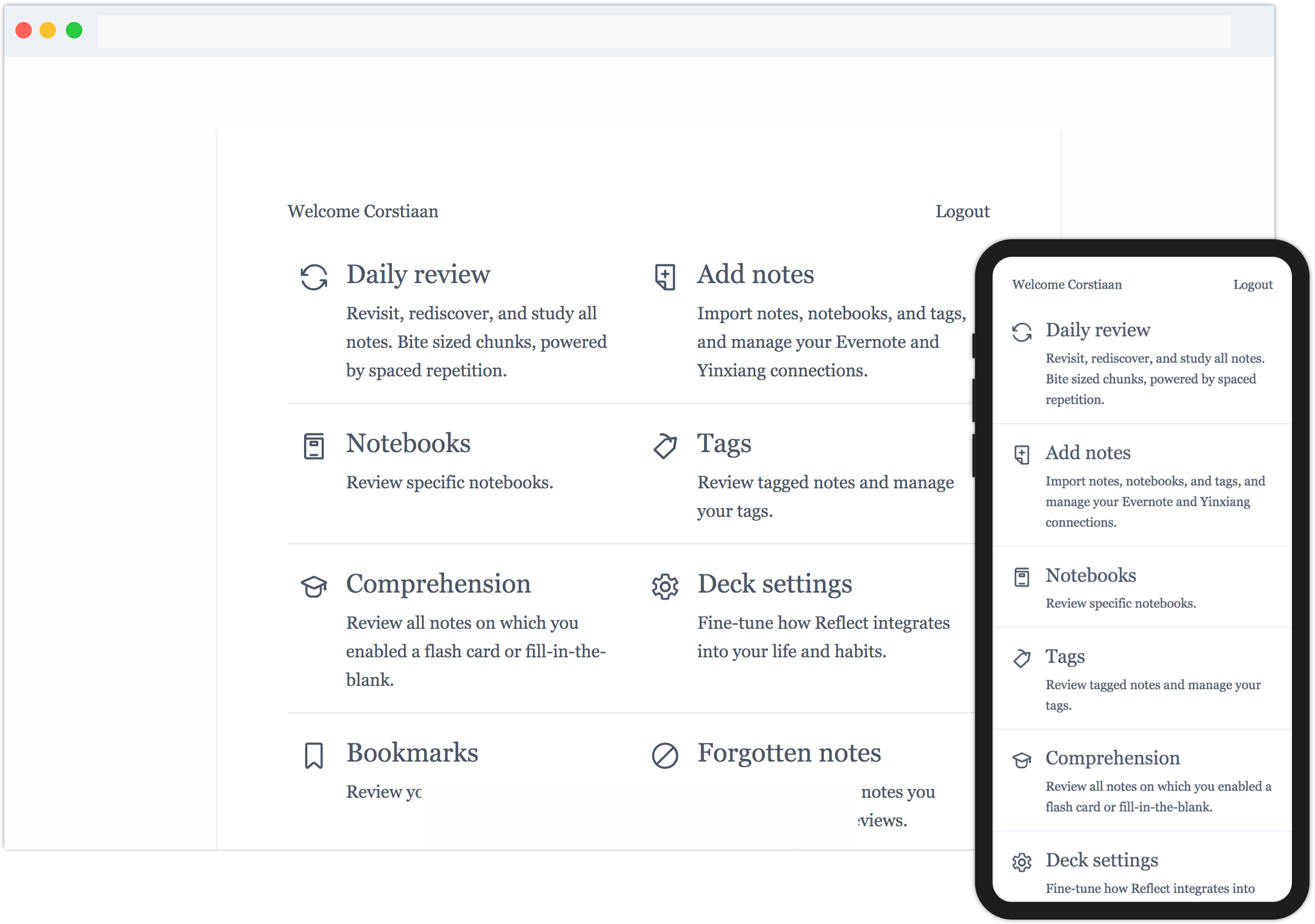Screen dimensions: 1315x924
Task: Click the Deck settings gear icon on desktop
Action: [x=665, y=586]
